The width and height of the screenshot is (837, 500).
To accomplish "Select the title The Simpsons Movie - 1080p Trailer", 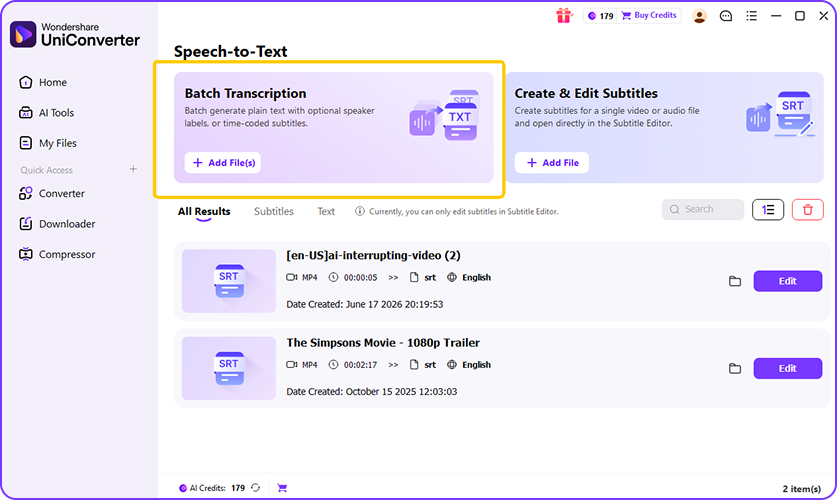I will pyautogui.click(x=383, y=343).
